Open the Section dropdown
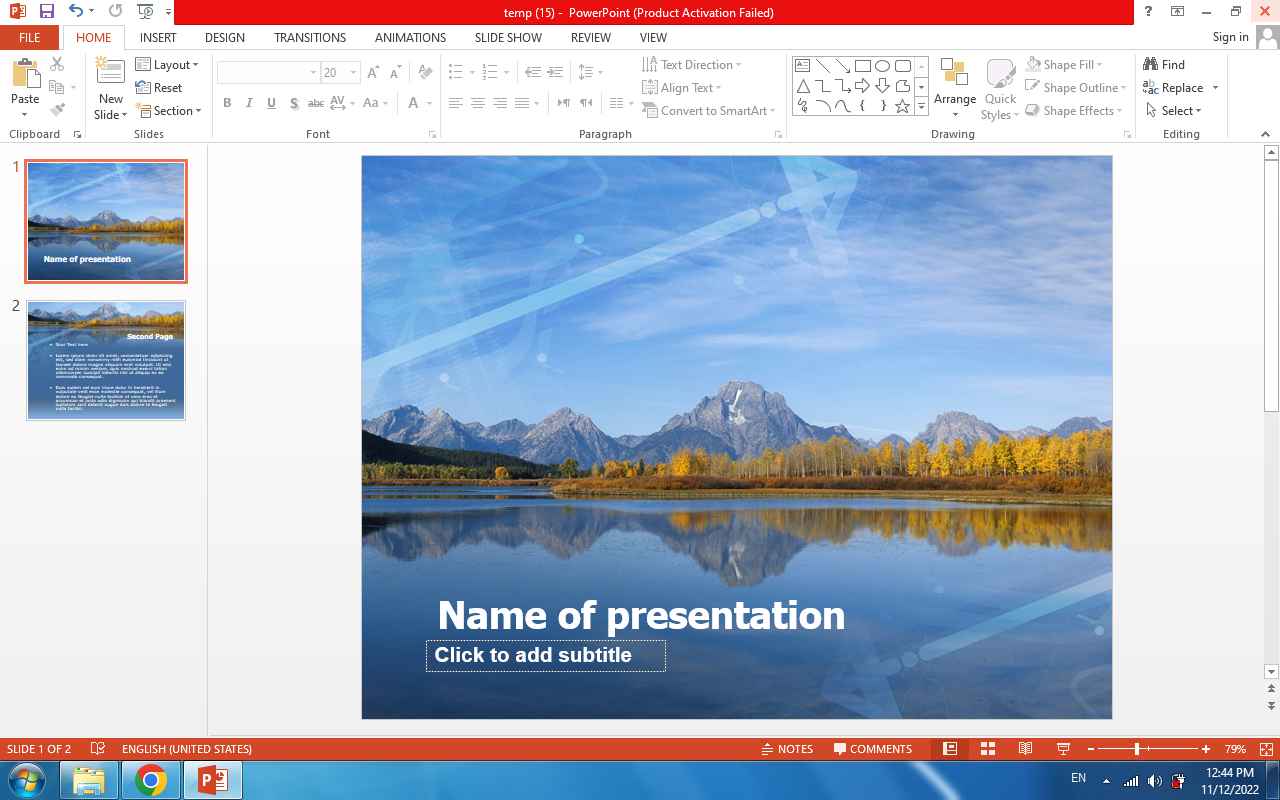1280x800 pixels. 170,111
